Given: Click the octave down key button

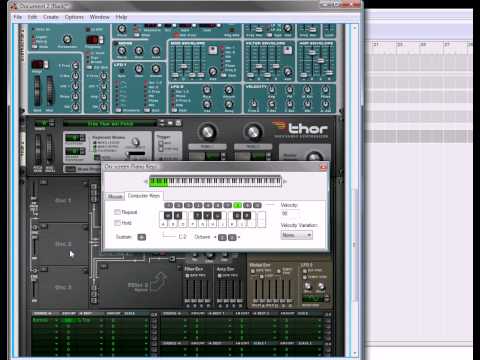Looking at the screenshot, I should point(222,237).
